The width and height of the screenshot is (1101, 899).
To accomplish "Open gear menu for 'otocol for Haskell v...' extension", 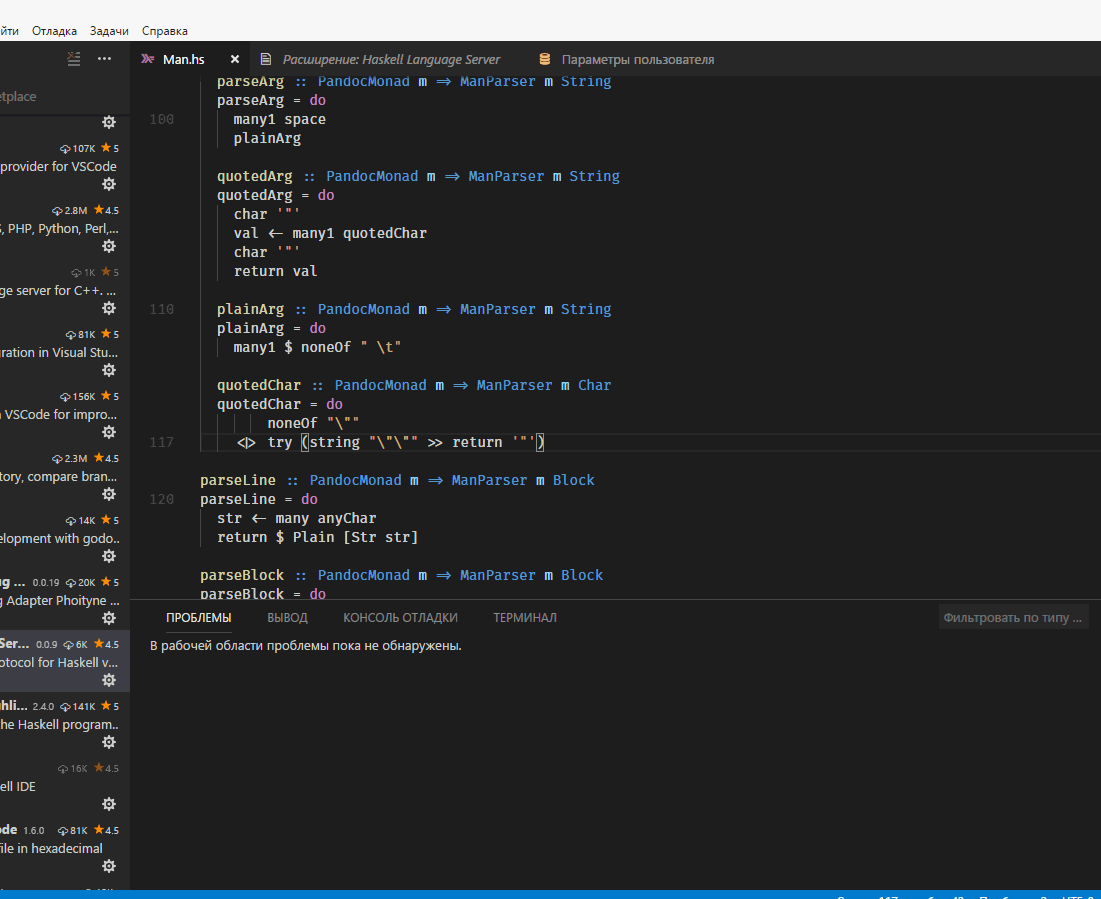I will click(109, 680).
